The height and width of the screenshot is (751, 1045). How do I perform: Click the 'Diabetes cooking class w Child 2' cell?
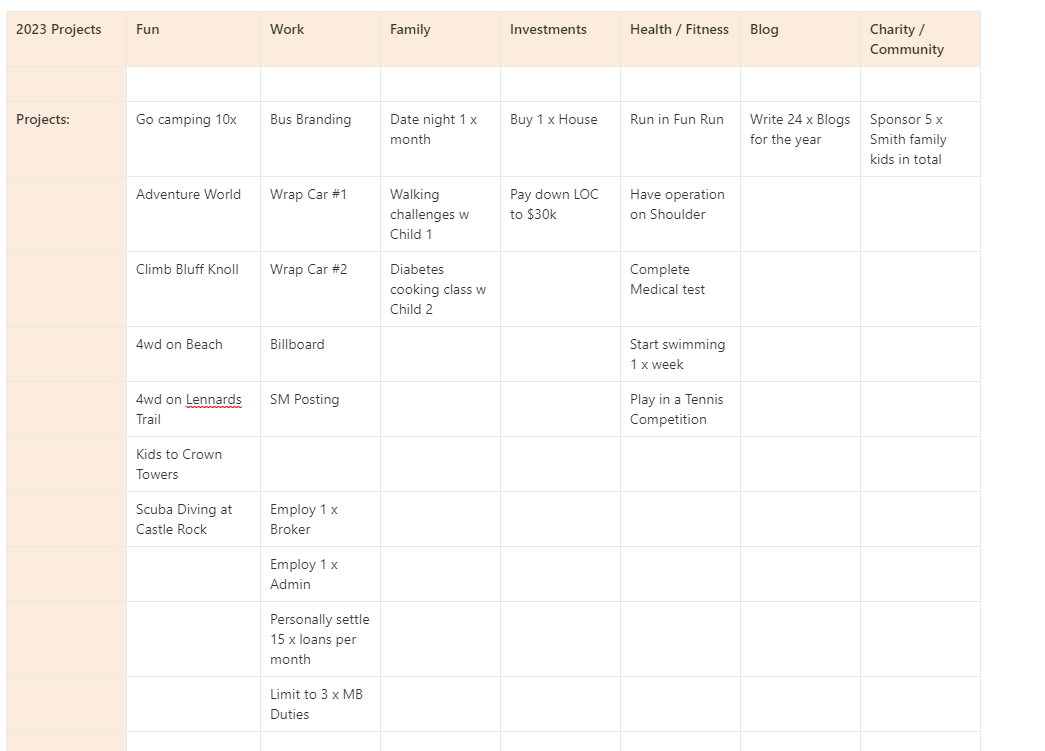[440, 289]
